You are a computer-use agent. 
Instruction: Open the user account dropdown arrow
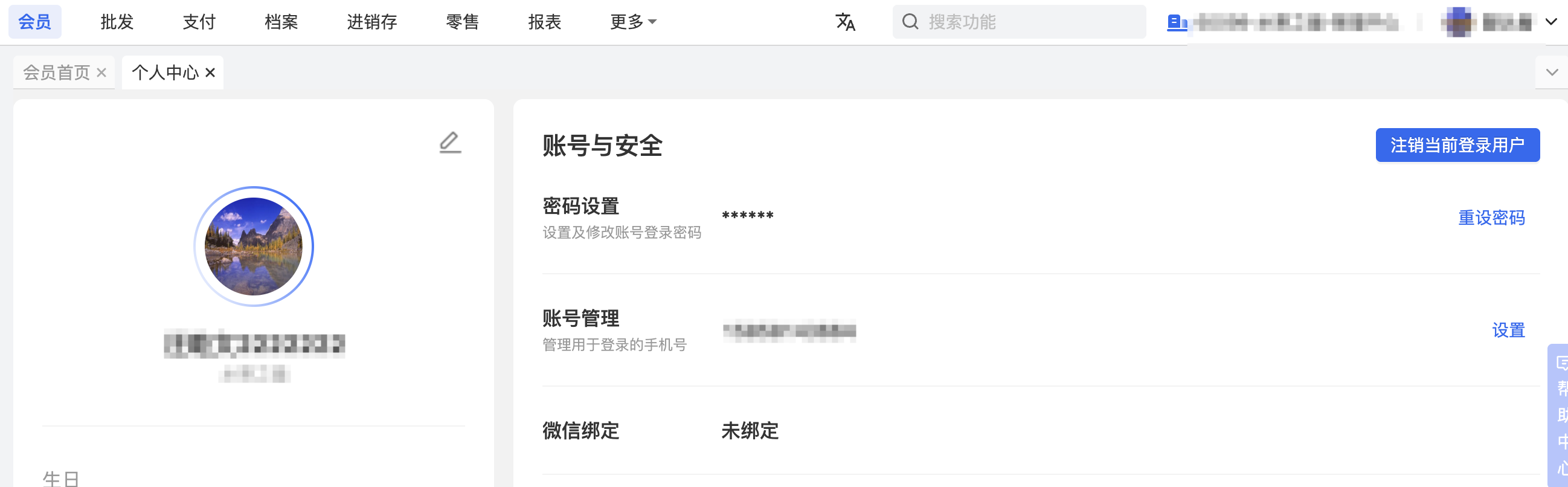click(x=1552, y=22)
